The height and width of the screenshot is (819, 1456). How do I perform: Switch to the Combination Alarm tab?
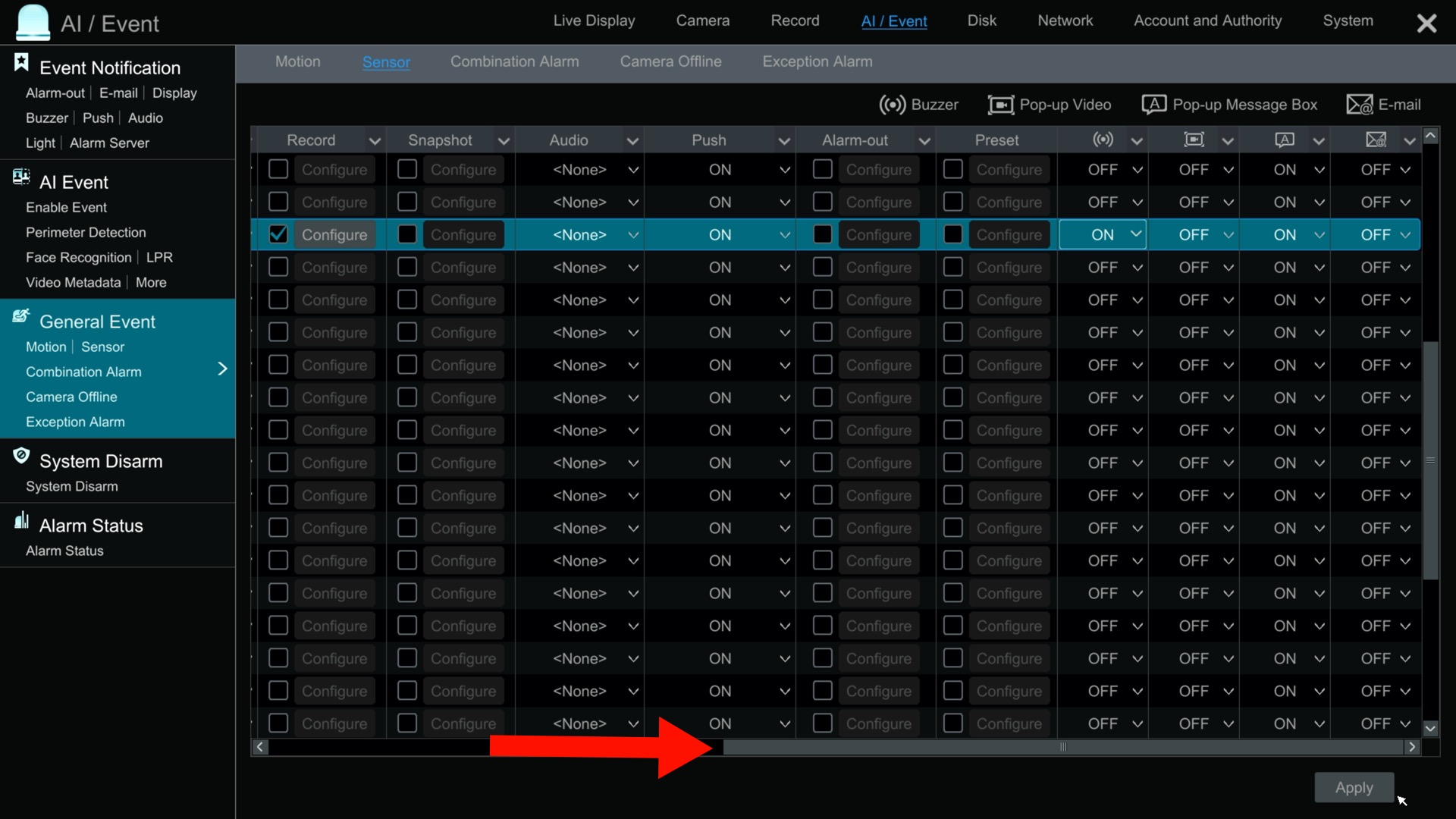click(x=514, y=61)
